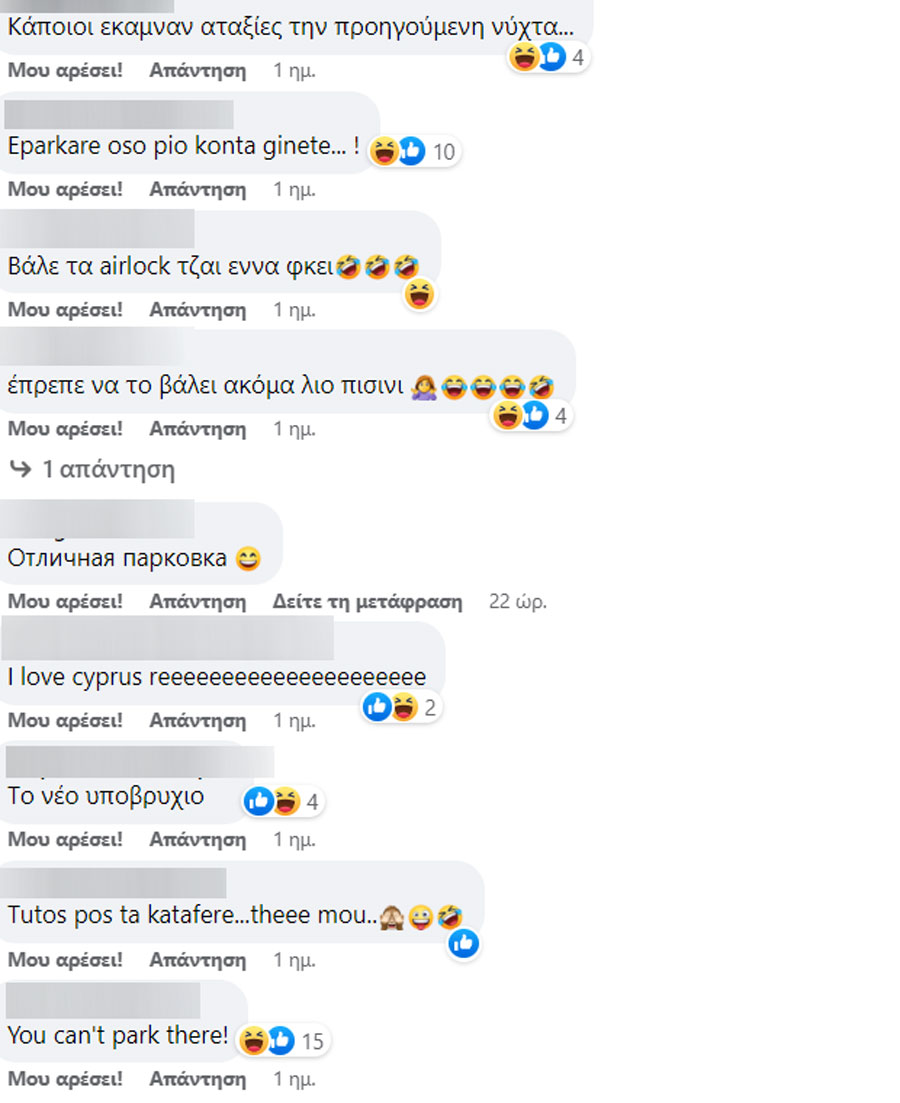This screenshot has width=900, height=1103.
Task: Open reactions on "Το νέο υποβρυχιο" comment
Action: [283, 801]
